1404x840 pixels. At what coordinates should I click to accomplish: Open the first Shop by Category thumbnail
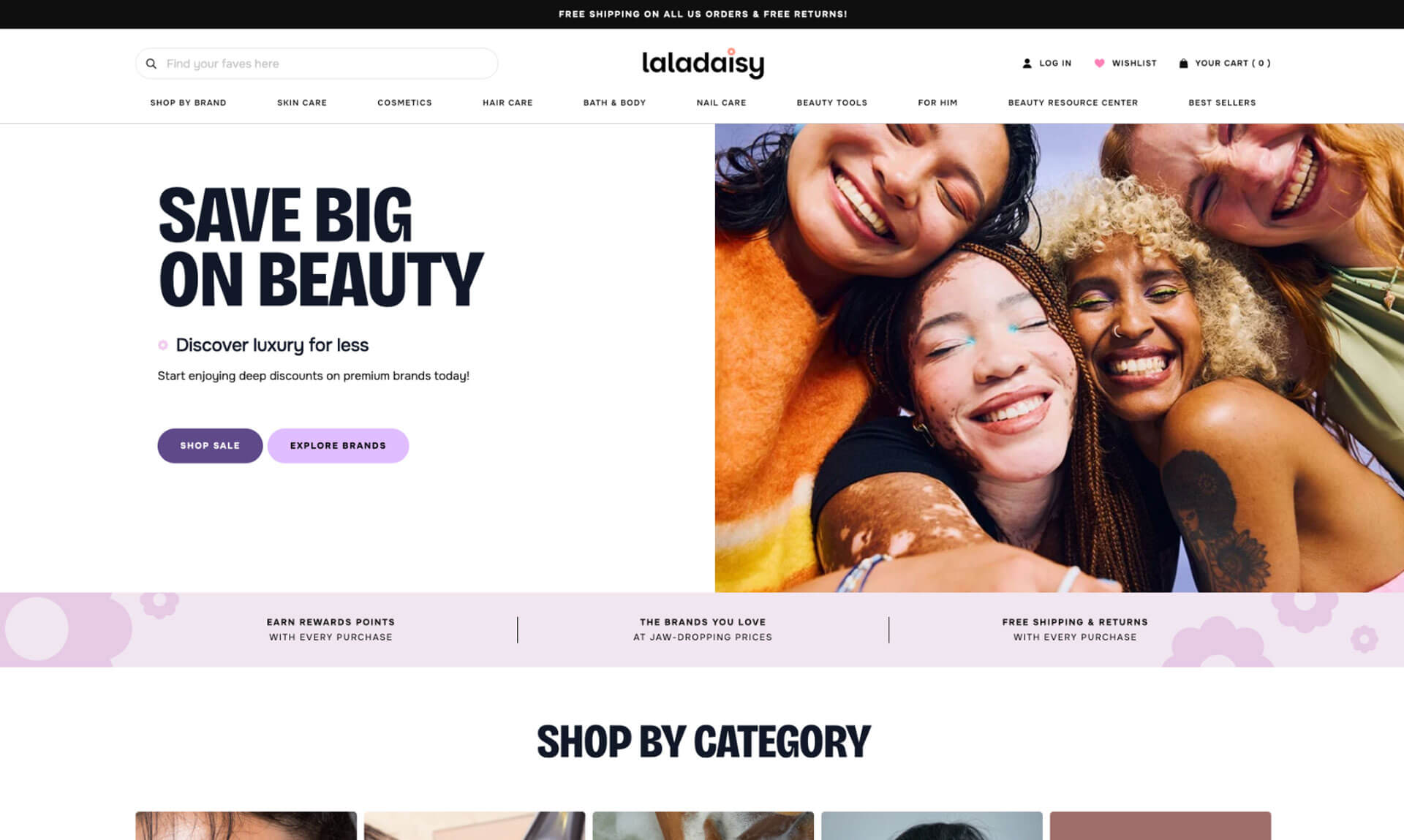[246, 825]
